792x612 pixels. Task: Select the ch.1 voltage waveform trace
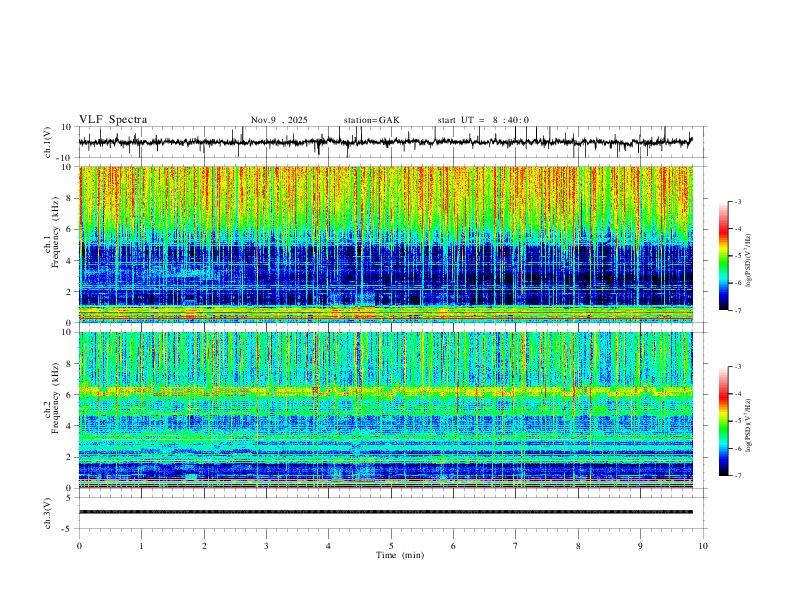coord(385,142)
